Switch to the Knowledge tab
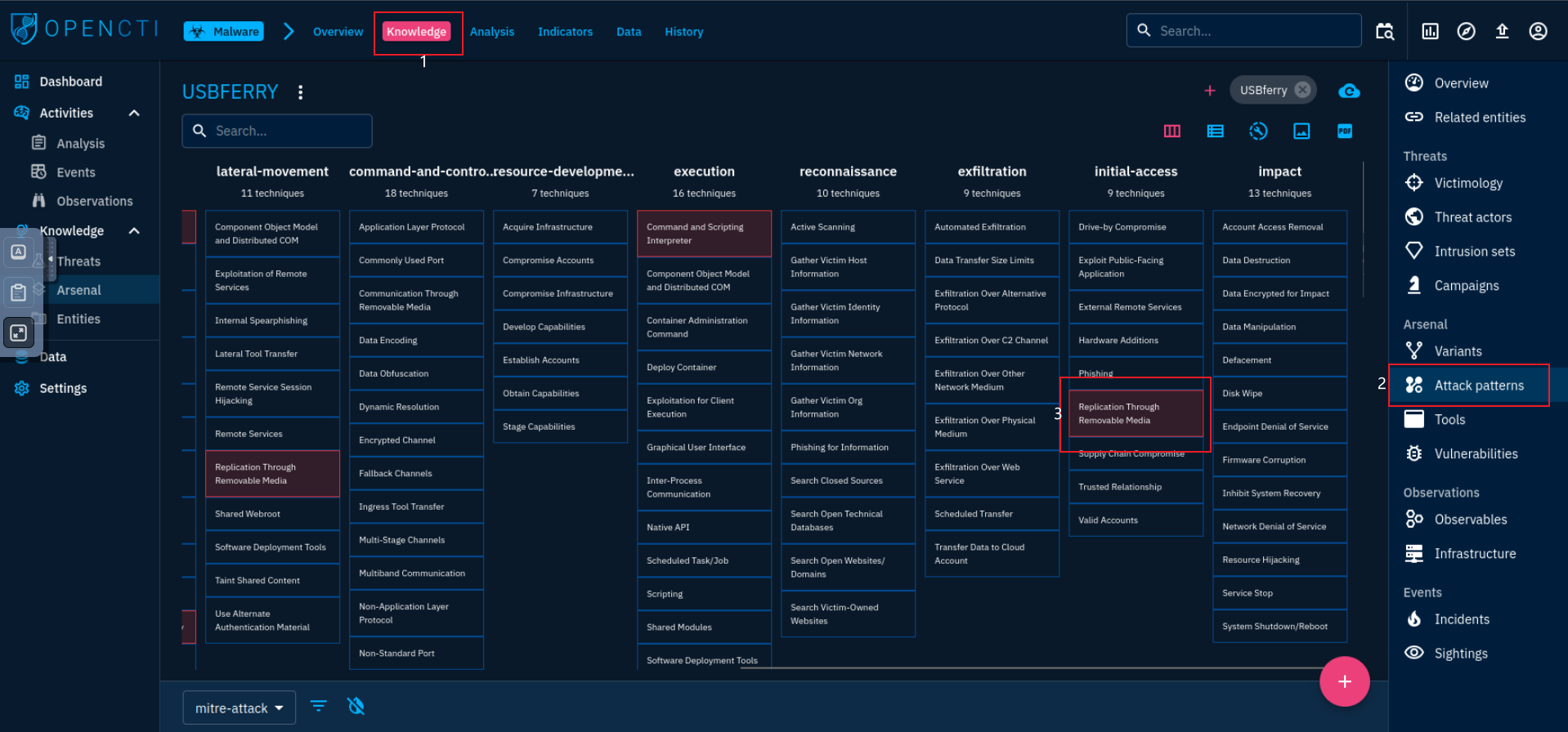1568x732 pixels. pos(417,32)
